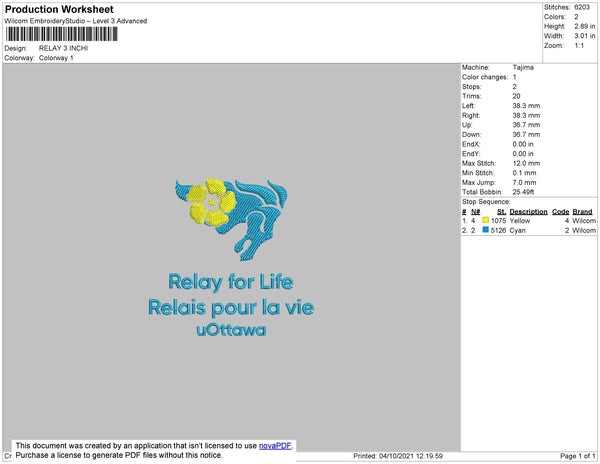Click the 'Purchase a license' notice line
This screenshot has height=464, width=600.
click(119, 455)
